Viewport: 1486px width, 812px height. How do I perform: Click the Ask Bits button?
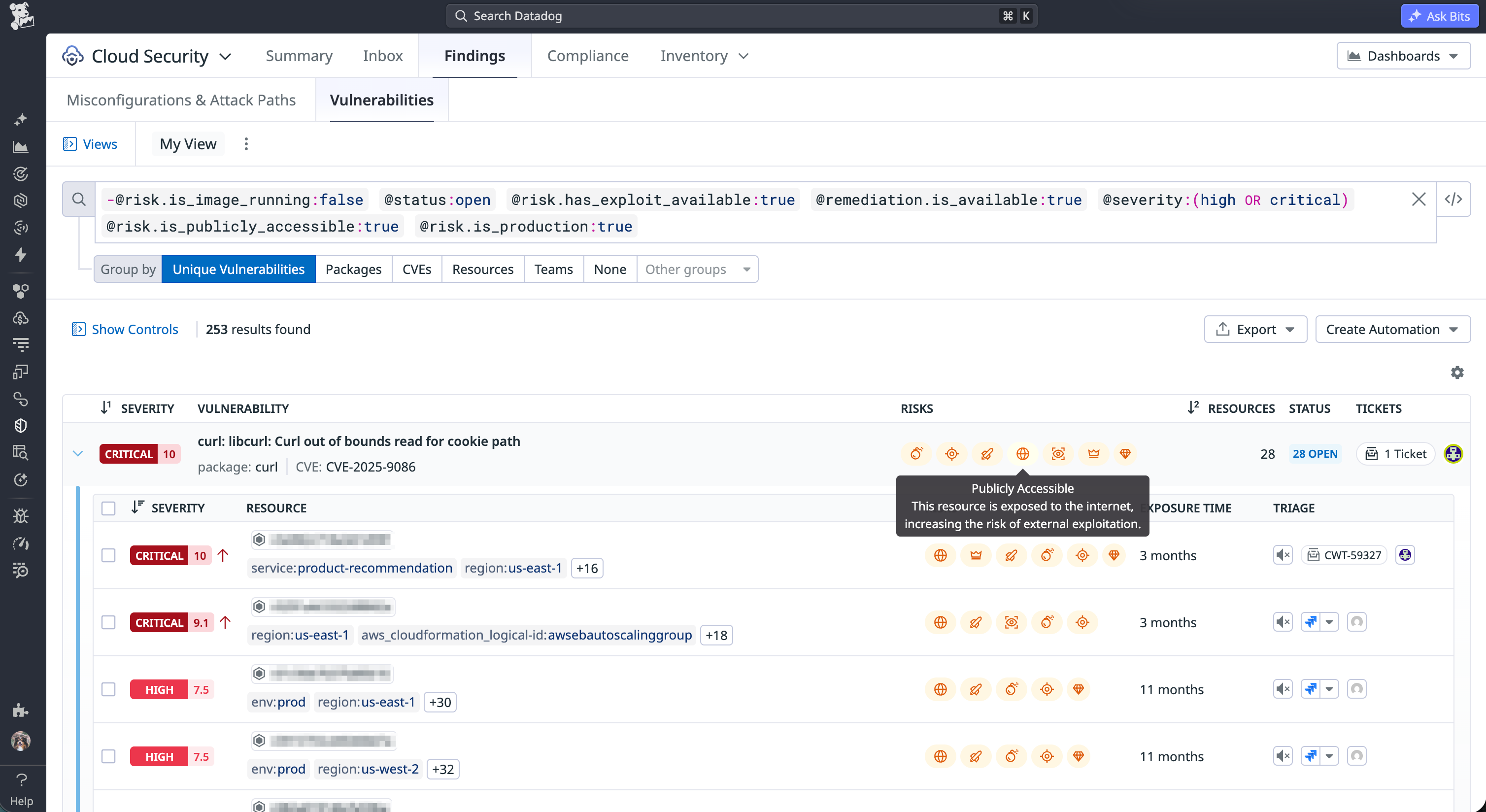click(x=1439, y=16)
